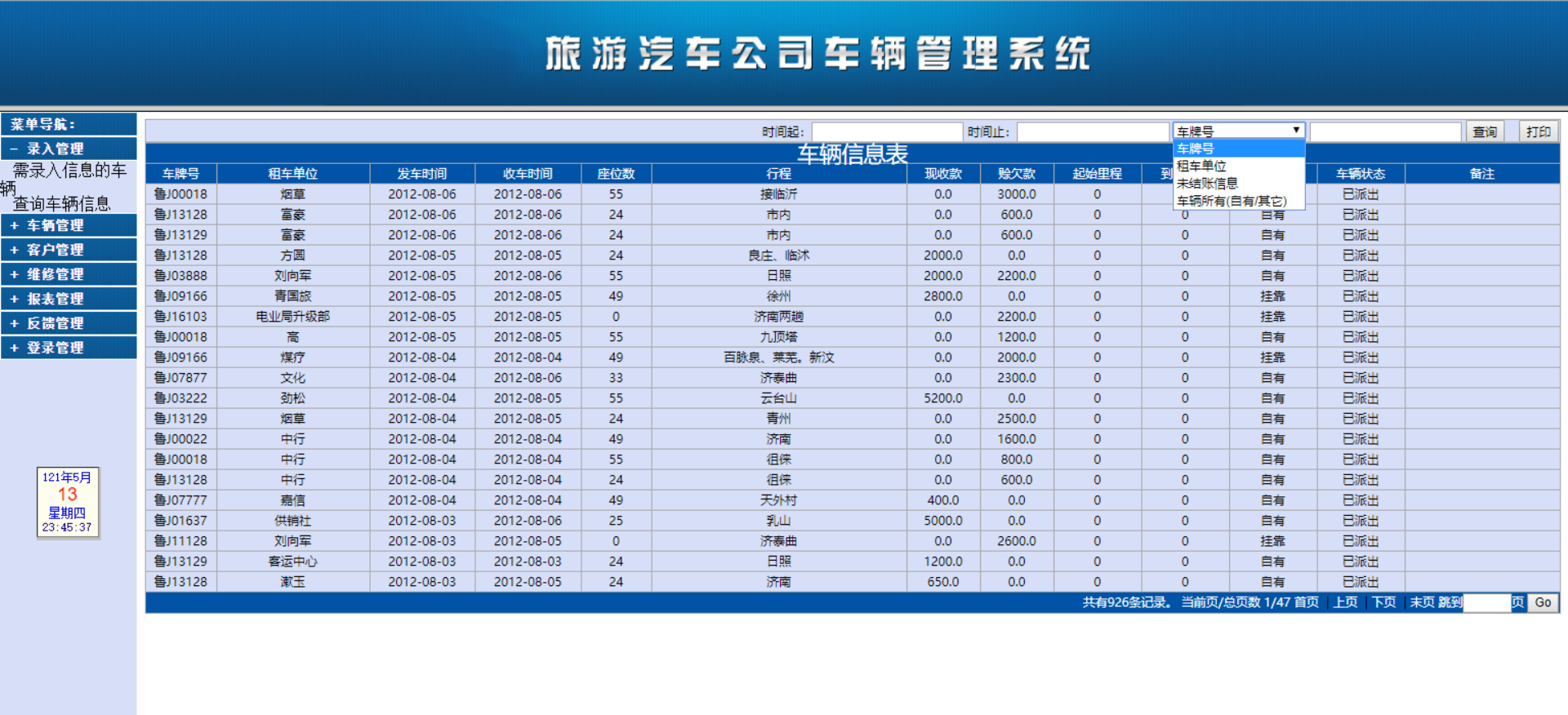The height and width of the screenshot is (715, 1568).
Task: Expand the 车辆管理 menu section
Action: click(x=69, y=225)
